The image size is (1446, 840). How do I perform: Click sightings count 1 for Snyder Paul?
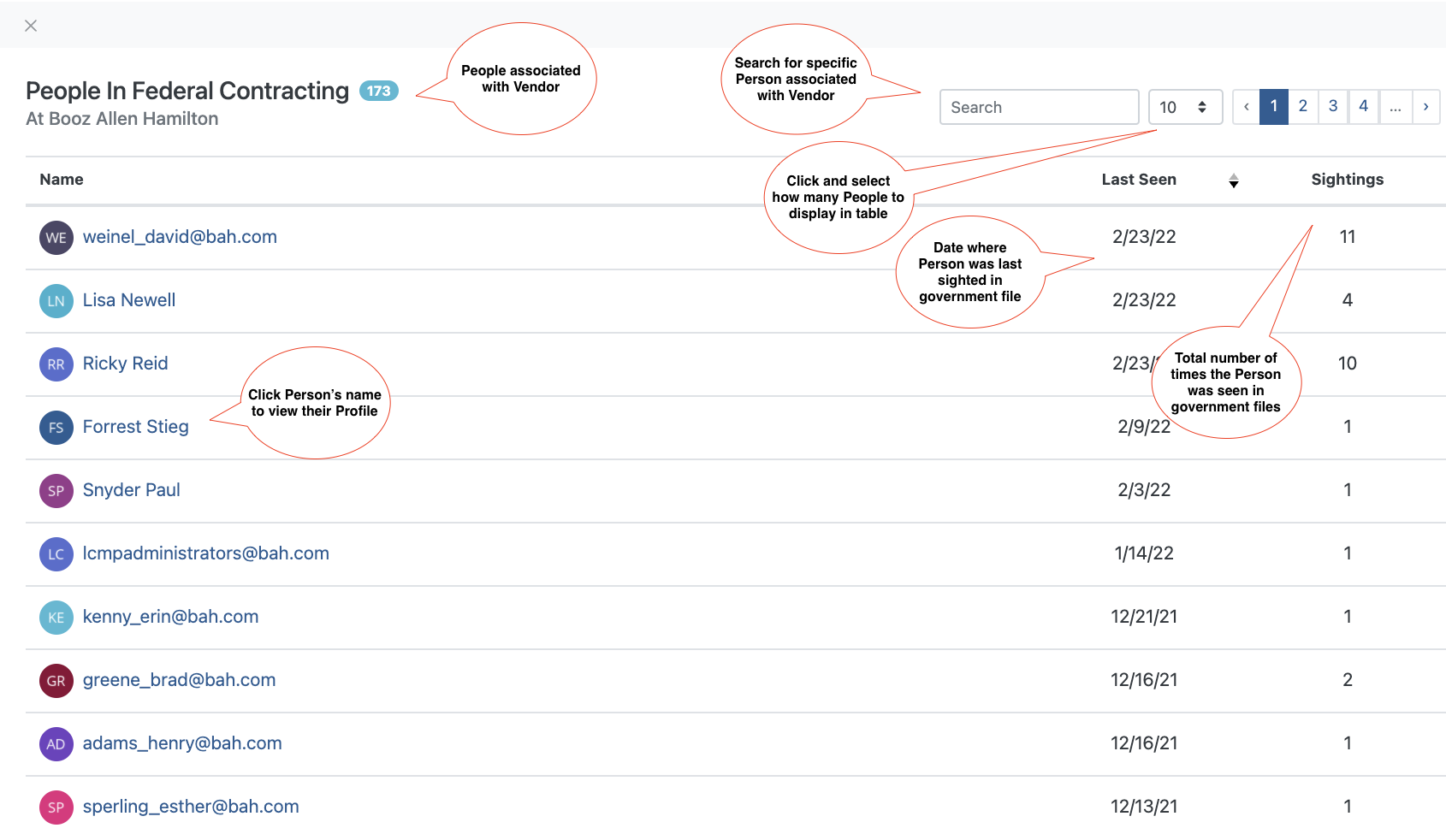[1348, 490]
